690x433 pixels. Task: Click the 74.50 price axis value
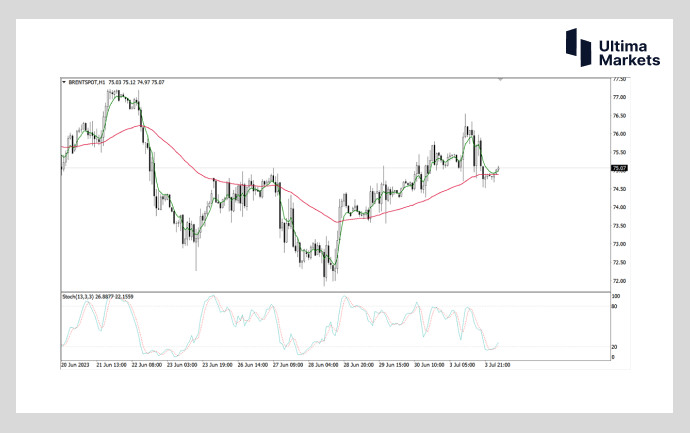(619, 189)
